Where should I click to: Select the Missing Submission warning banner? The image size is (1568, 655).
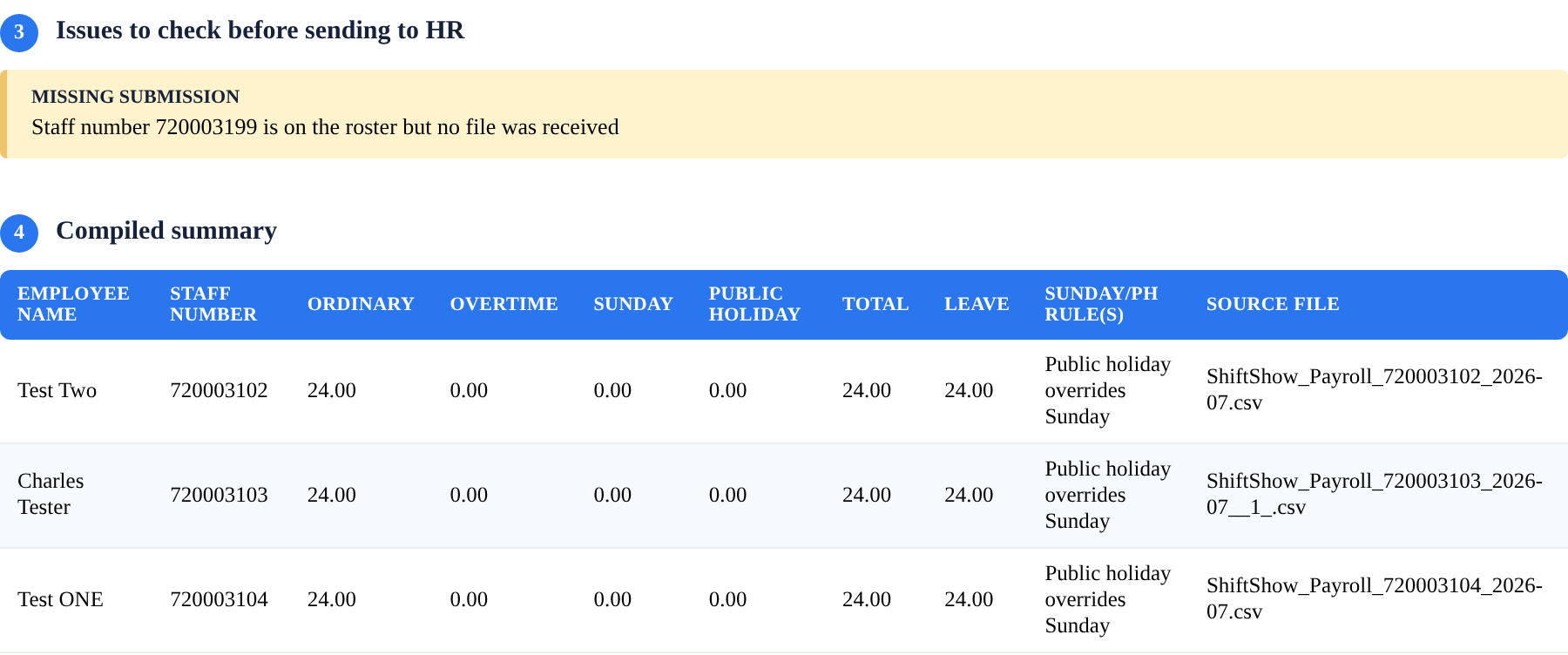pyautogui.click(x=784, y=114)
